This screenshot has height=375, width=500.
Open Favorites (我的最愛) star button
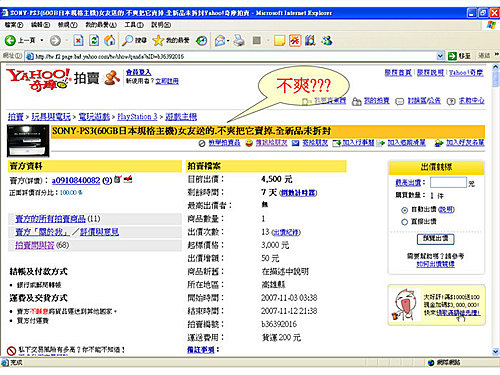tap(171, 41)
